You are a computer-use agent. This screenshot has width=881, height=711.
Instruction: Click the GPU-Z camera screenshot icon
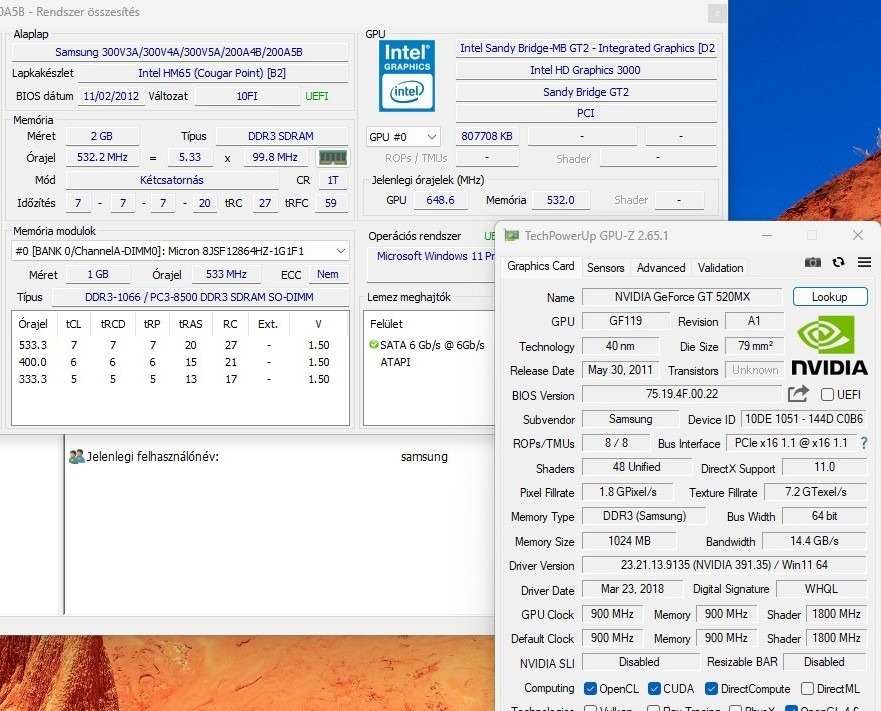point(812,262)
